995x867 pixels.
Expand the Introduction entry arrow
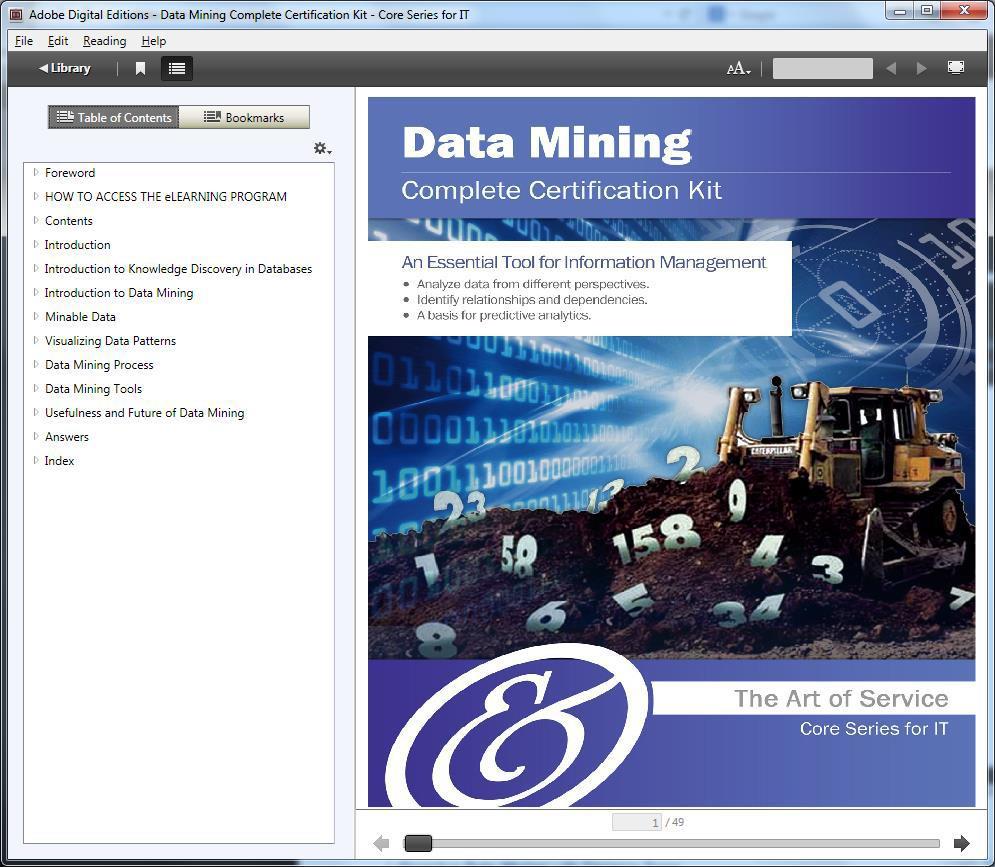(36, 244)
